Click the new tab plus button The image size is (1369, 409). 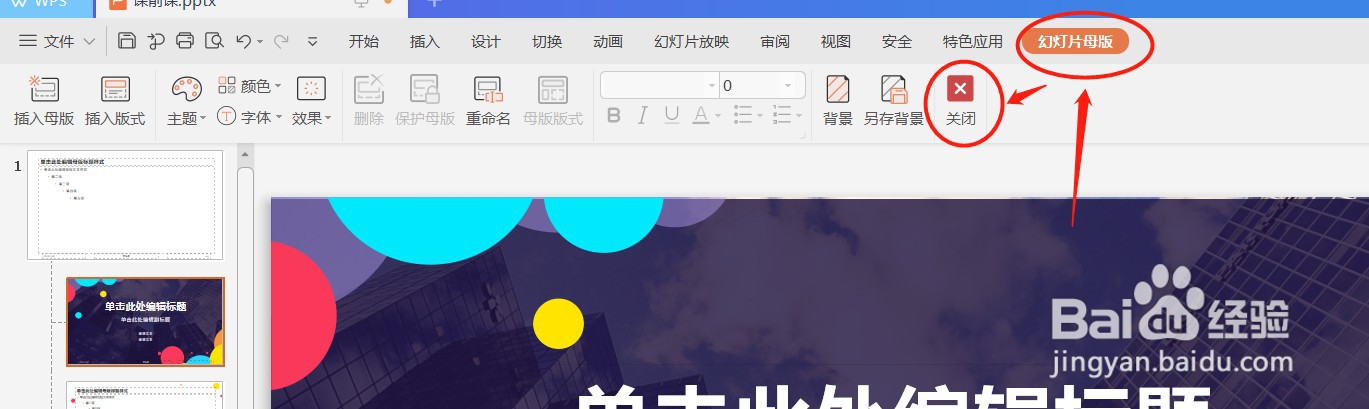pyautogui.click(x=433, y=4)
